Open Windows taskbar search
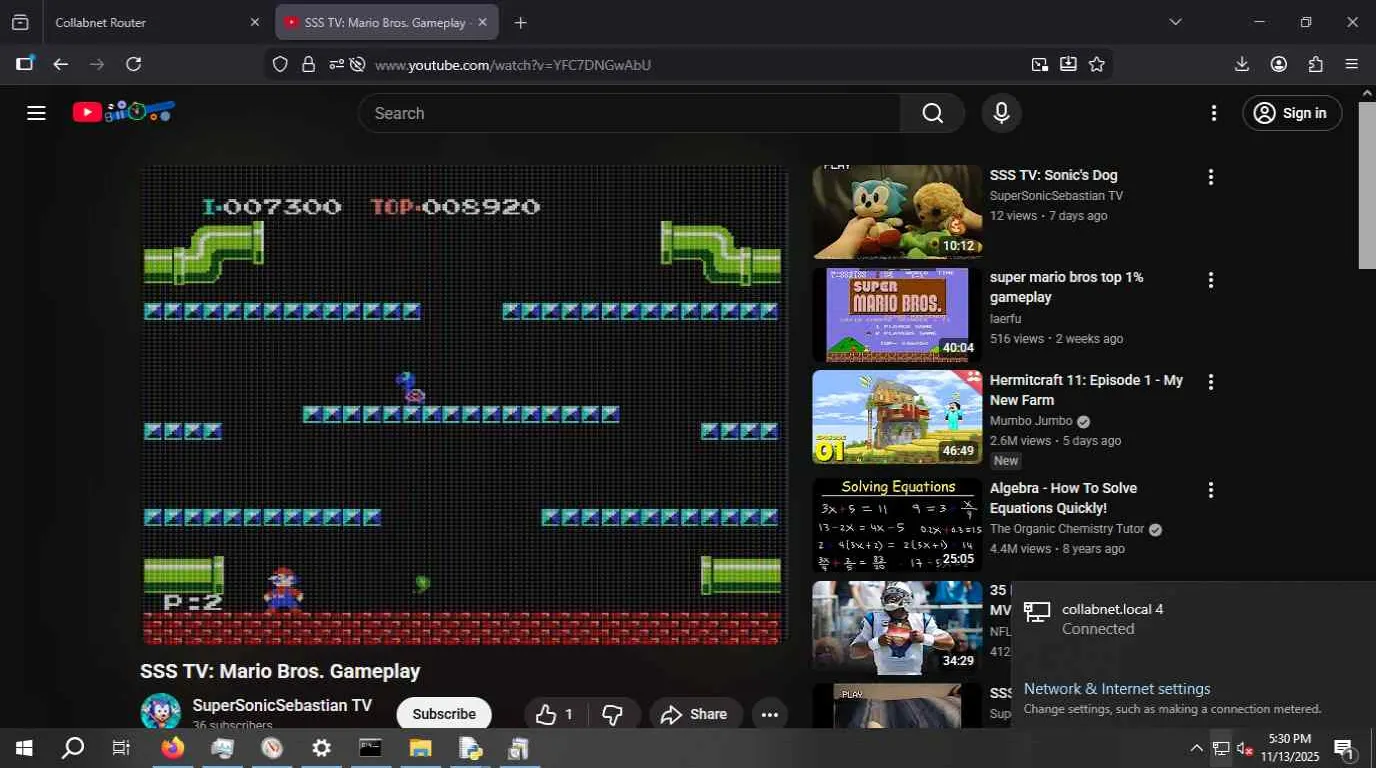This screenshot has height=768, width=1376. tap(73, 748)
